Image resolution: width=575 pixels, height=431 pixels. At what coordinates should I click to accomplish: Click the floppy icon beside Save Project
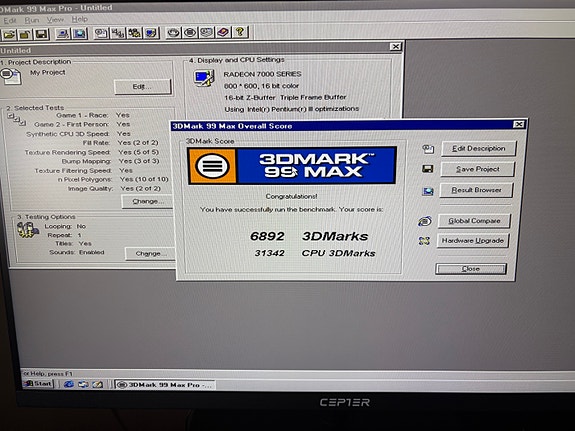(x=428, y=169)
